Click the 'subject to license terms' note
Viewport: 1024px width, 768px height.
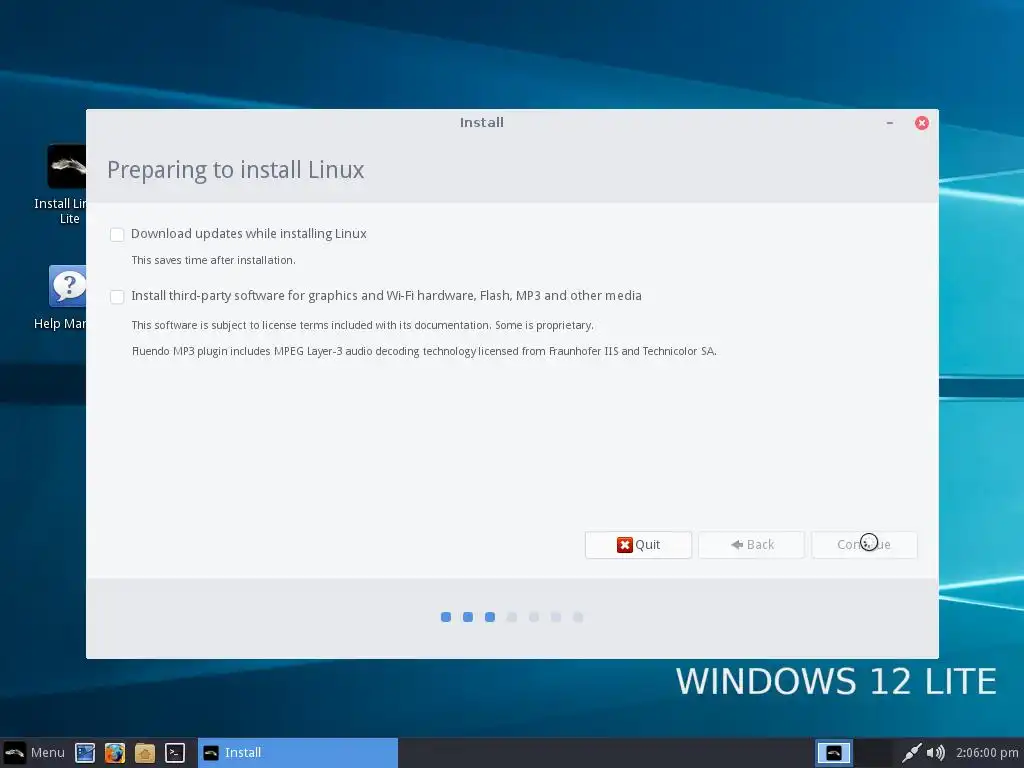tap(362, 325)
